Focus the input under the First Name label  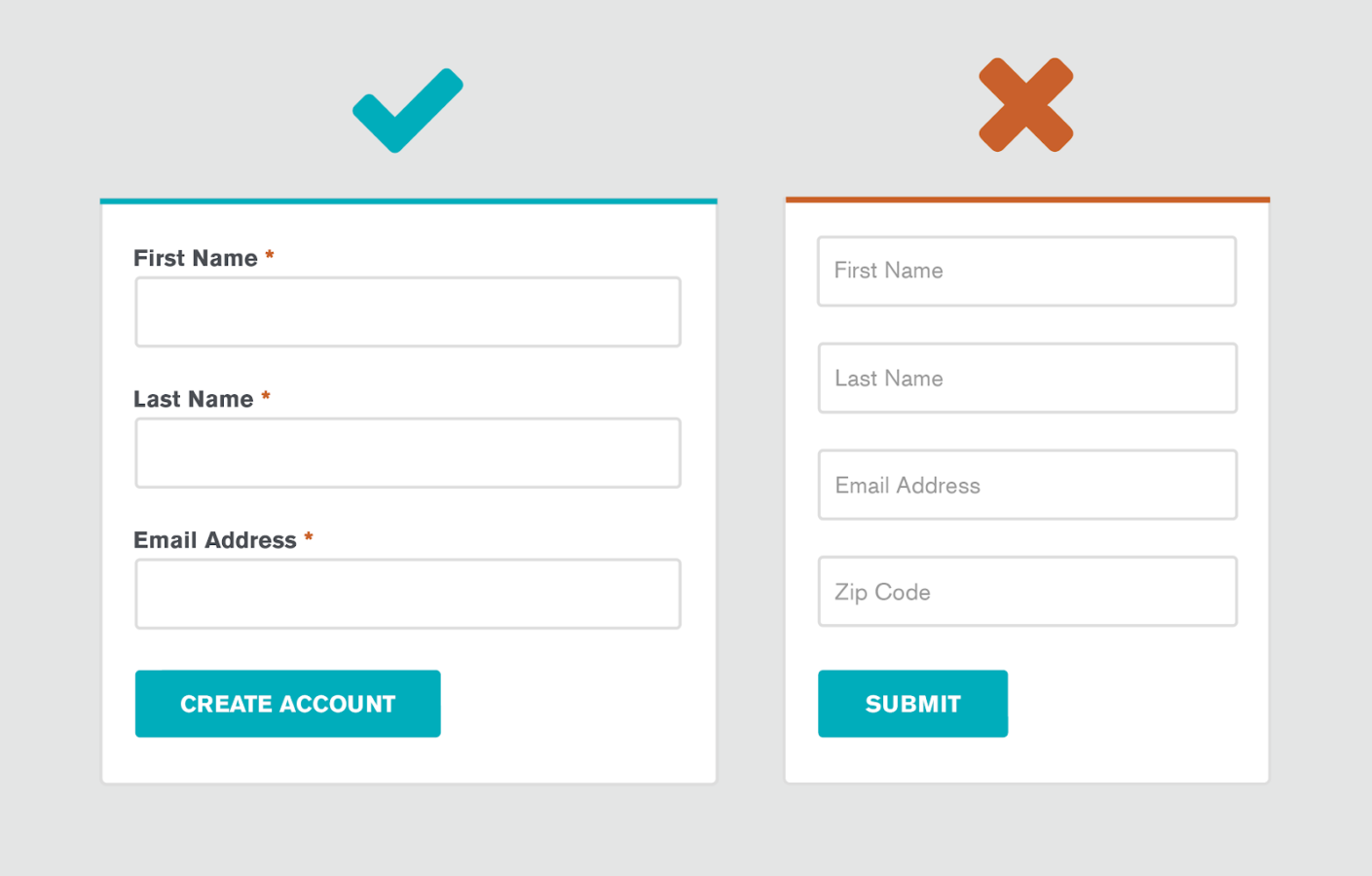[x=407, y=312]
